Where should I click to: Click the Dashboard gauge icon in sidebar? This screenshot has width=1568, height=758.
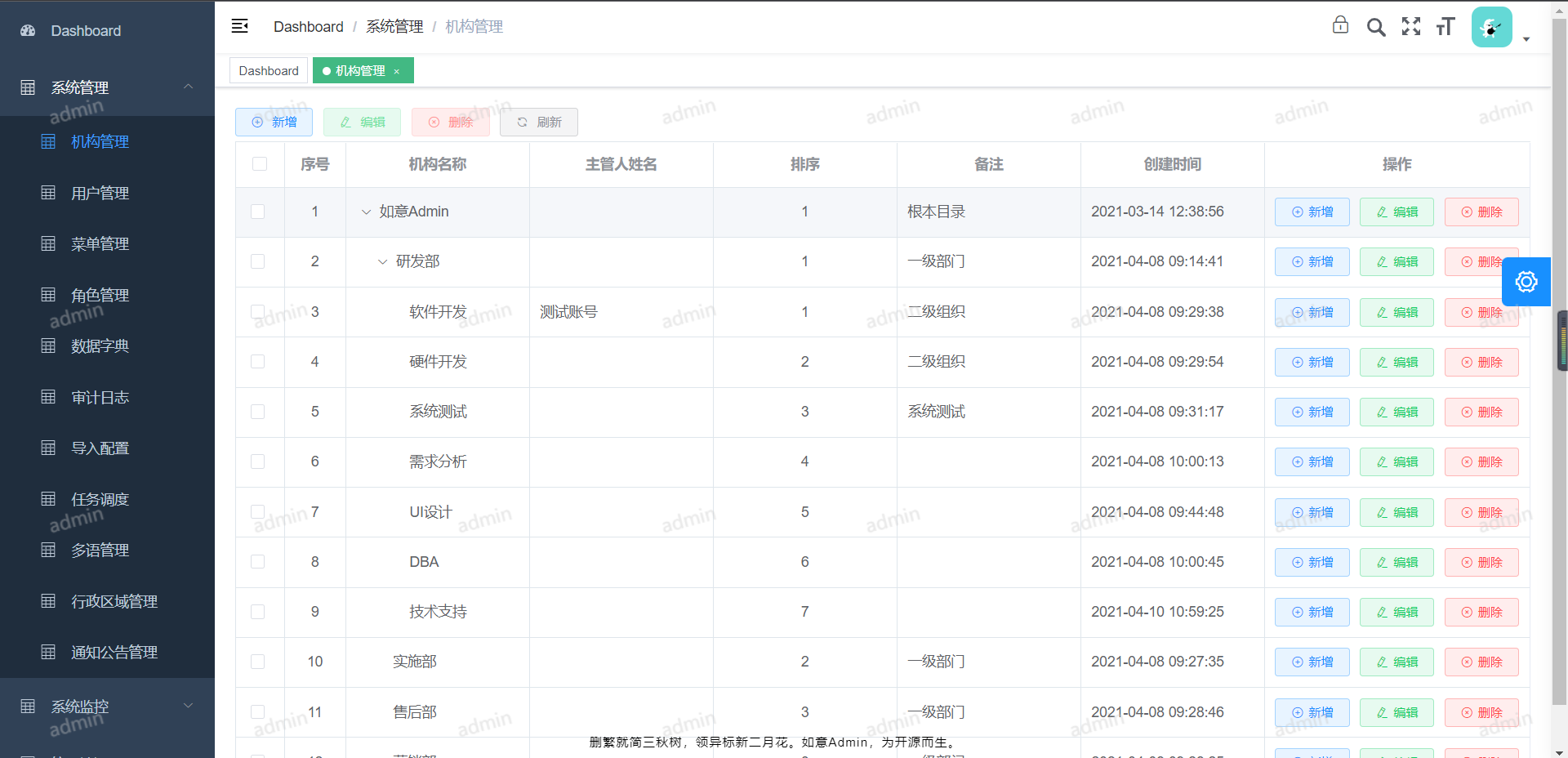[29, 31]
